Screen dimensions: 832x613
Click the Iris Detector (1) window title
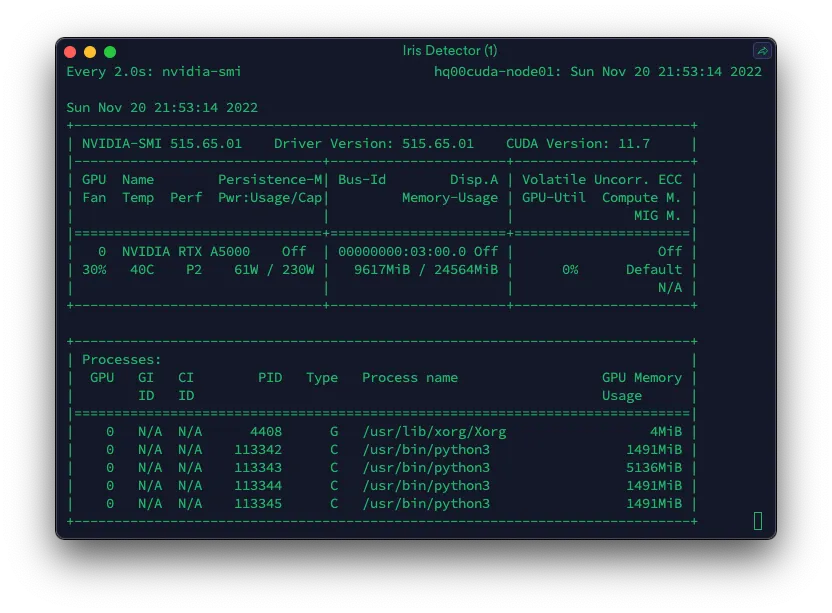449,50
